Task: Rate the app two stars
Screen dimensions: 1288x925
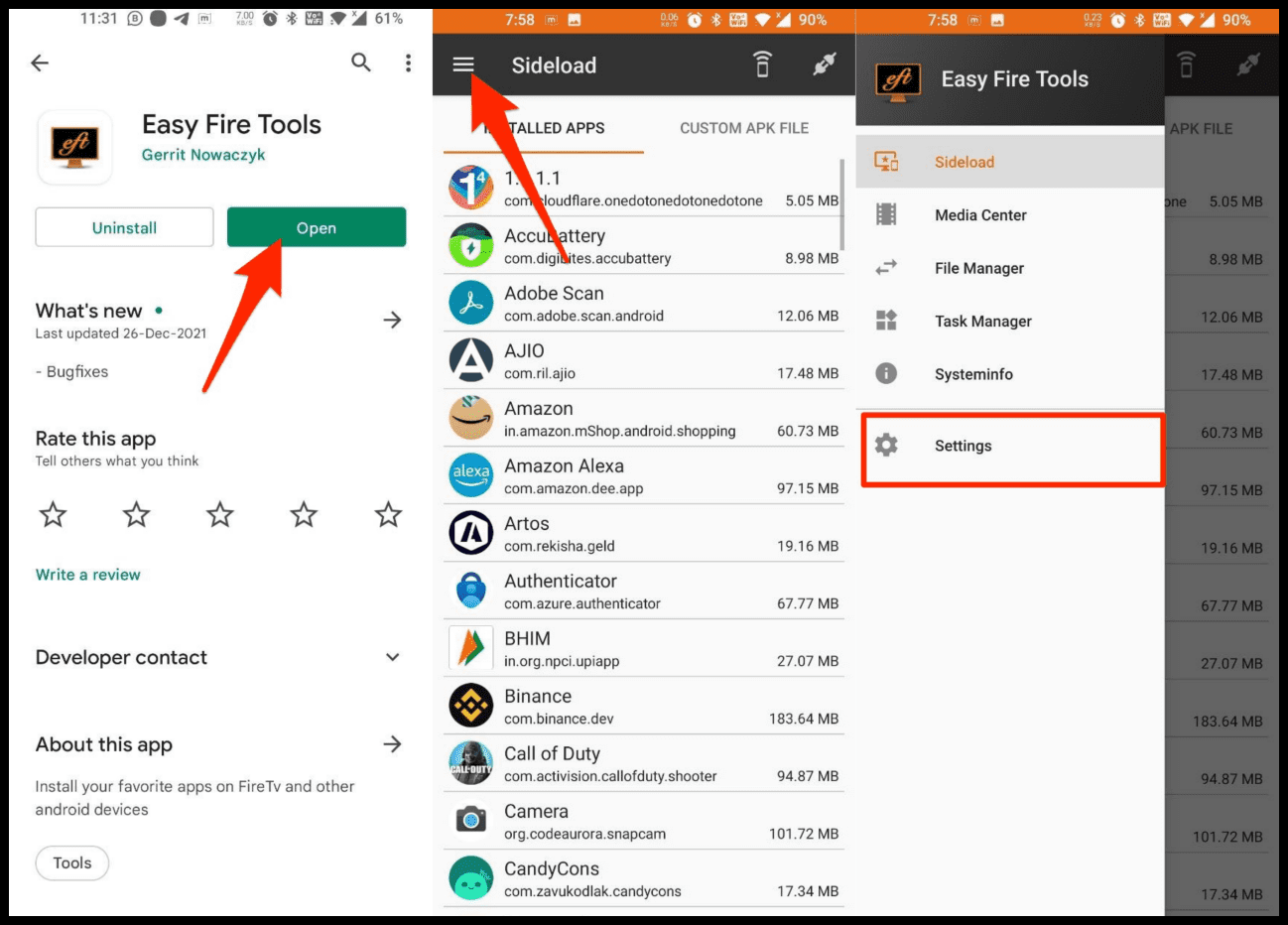Action: pos(136,514)
